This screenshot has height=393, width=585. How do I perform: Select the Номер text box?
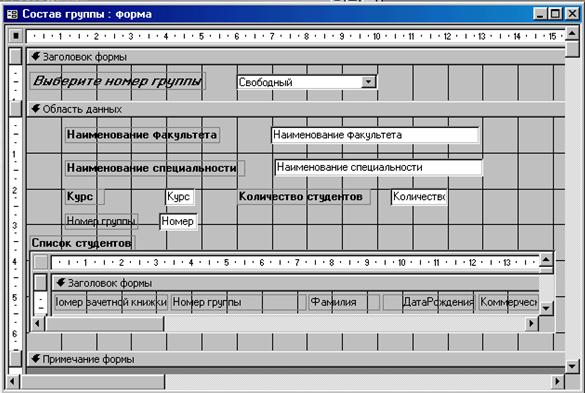[178, 221]
